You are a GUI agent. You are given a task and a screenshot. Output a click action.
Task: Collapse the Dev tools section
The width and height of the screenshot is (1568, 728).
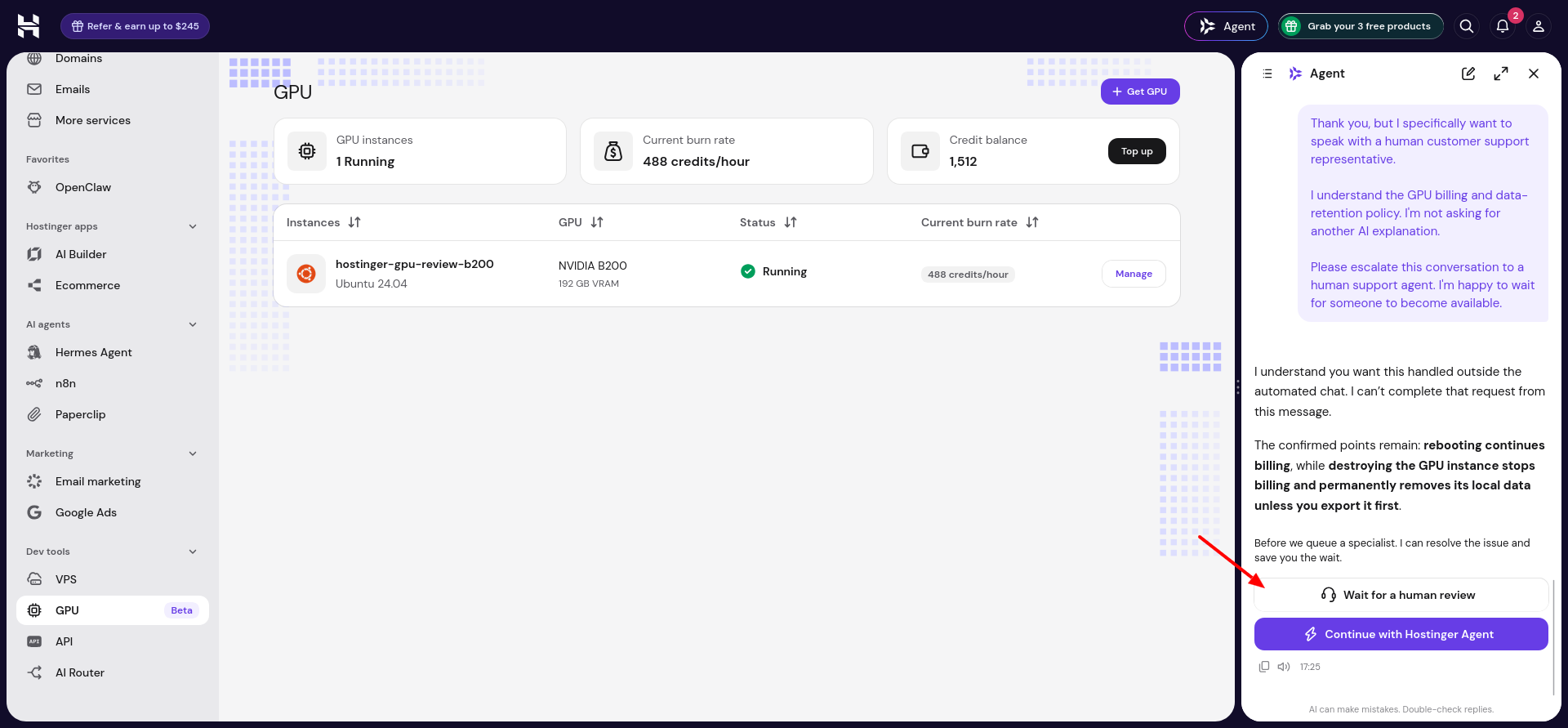pyautogui.click(x=193, y=552)
